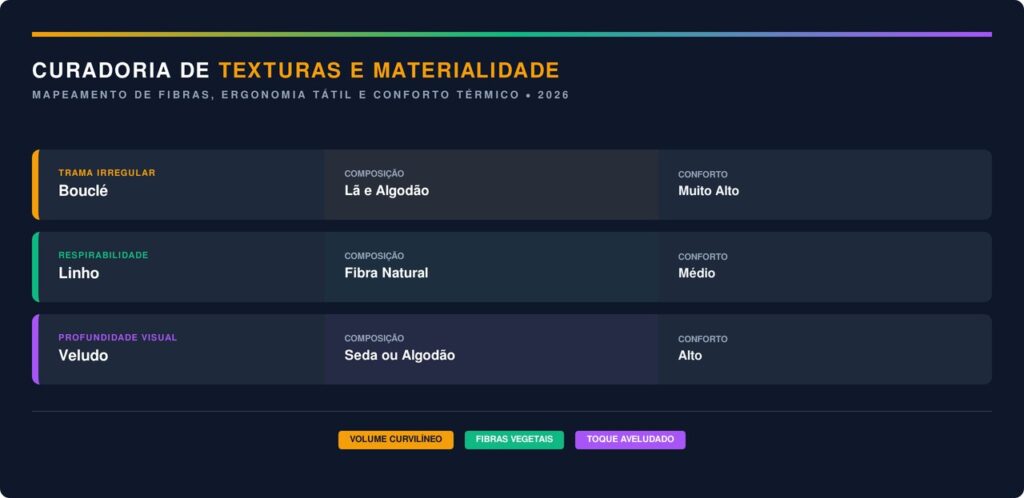Click the Mapeamento de Fibras subtitle text
This screenshot has width=1024, height=498.
pyautogui.click(x=300, y=95)
